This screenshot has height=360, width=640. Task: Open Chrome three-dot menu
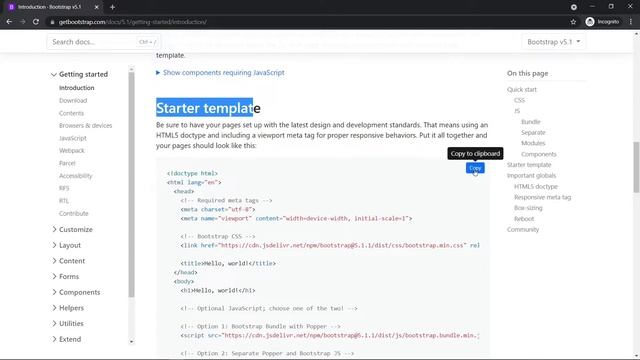point(631,22)
